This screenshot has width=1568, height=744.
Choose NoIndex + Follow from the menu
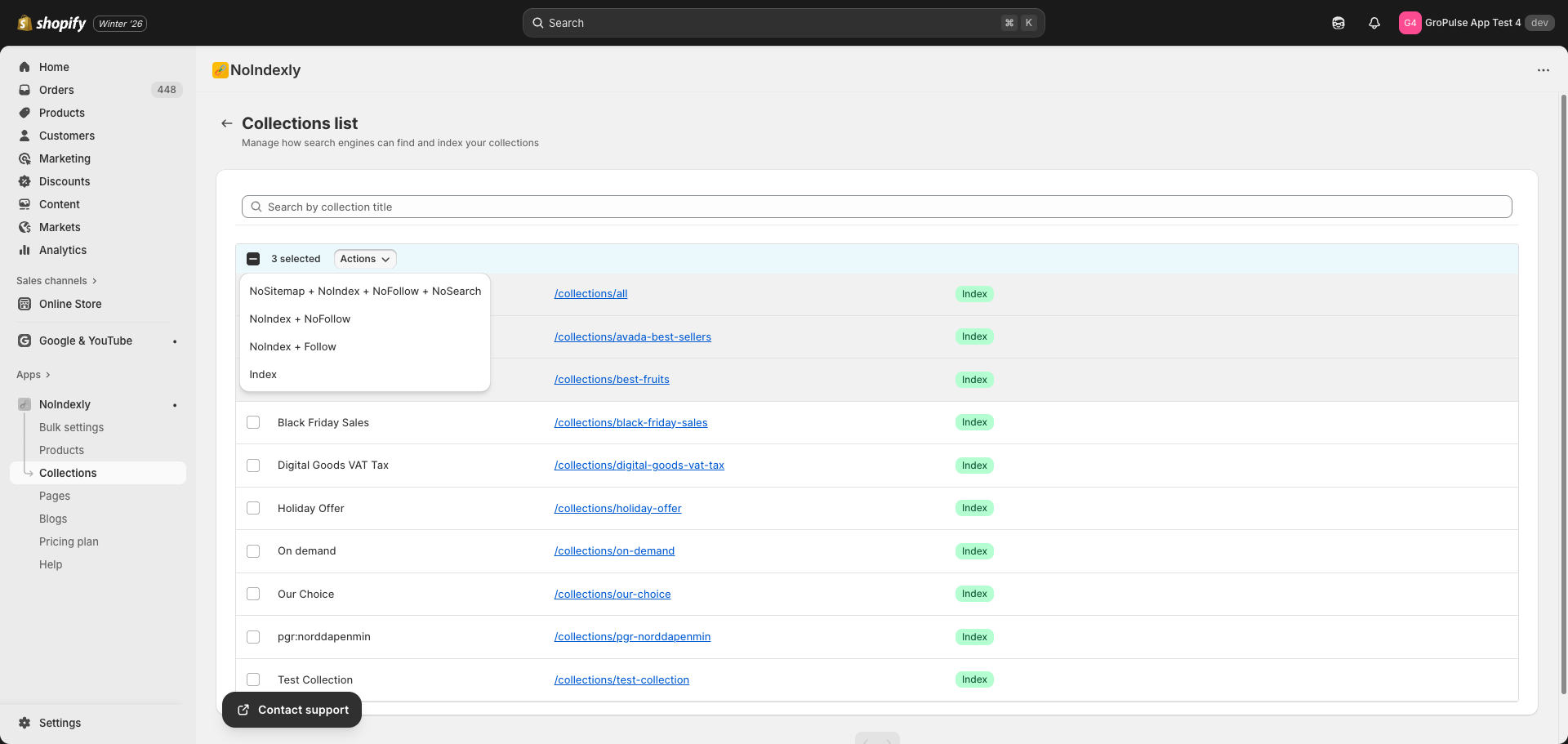(292, 346)
